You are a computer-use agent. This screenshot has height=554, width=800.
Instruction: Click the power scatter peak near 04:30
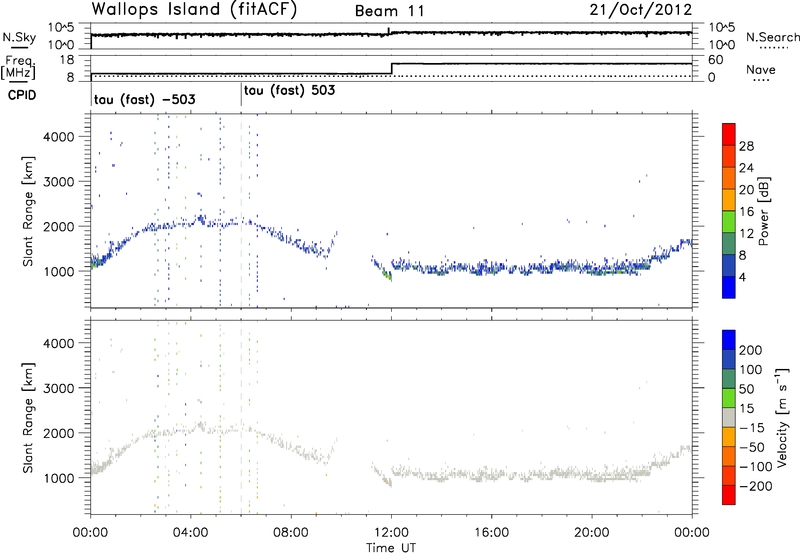(x=201, y=219)
